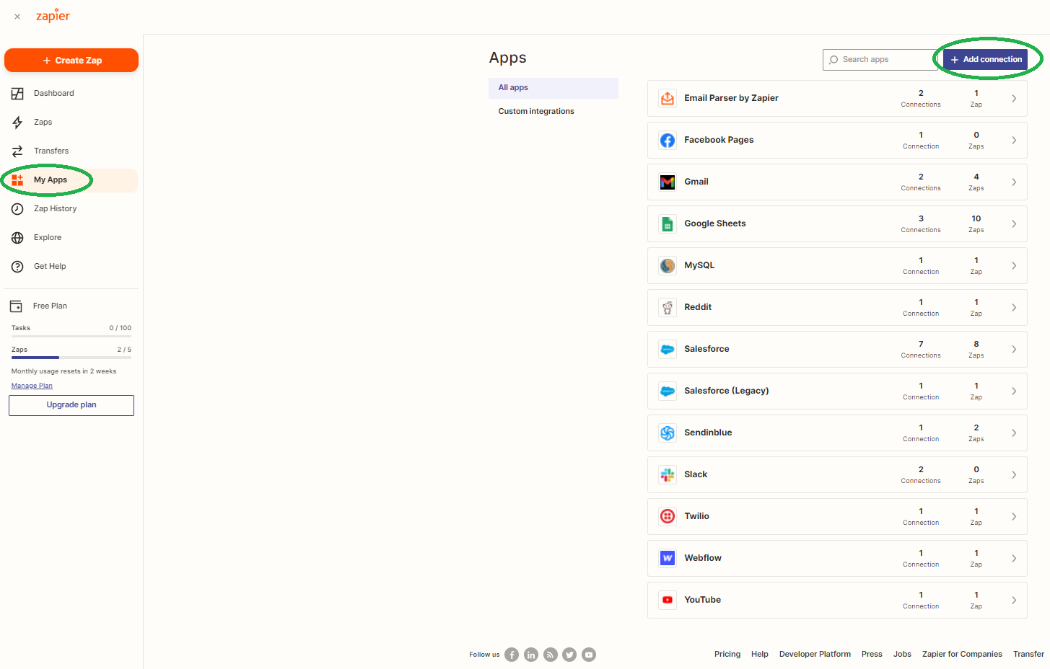Go to Zaps in the sidebar
This screenshot has width=1050, height=669.
coord(43,122)
